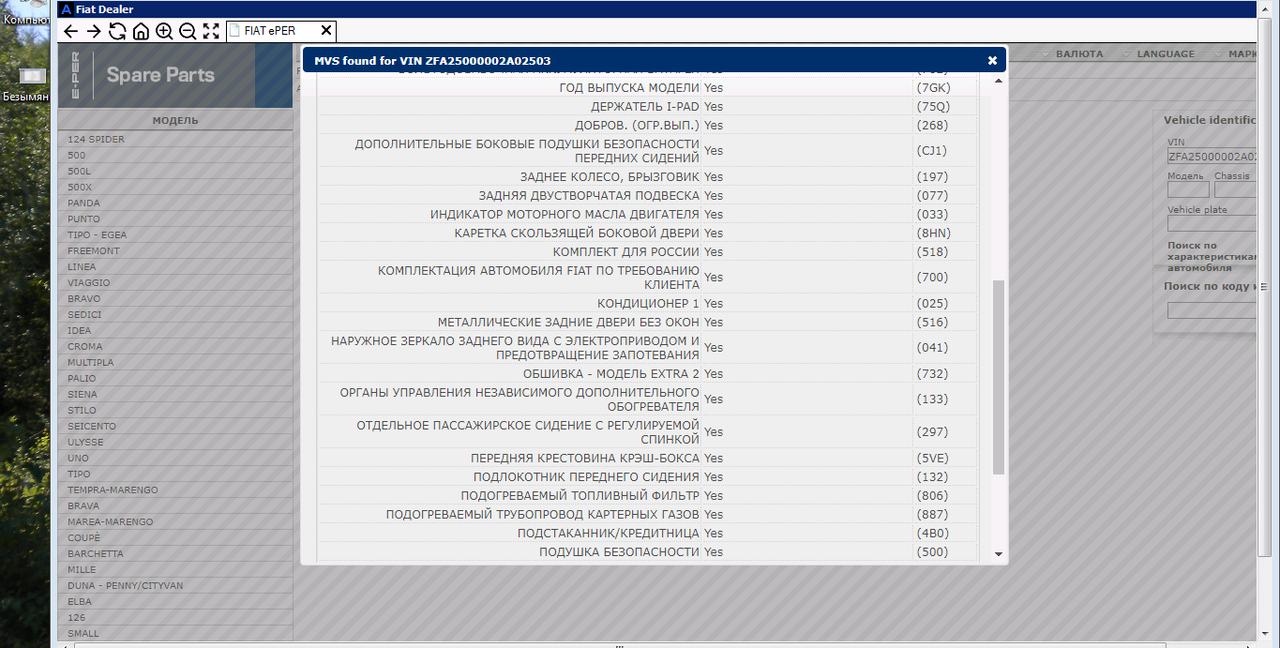Click the forward navigation arrow

click(93, 31)
